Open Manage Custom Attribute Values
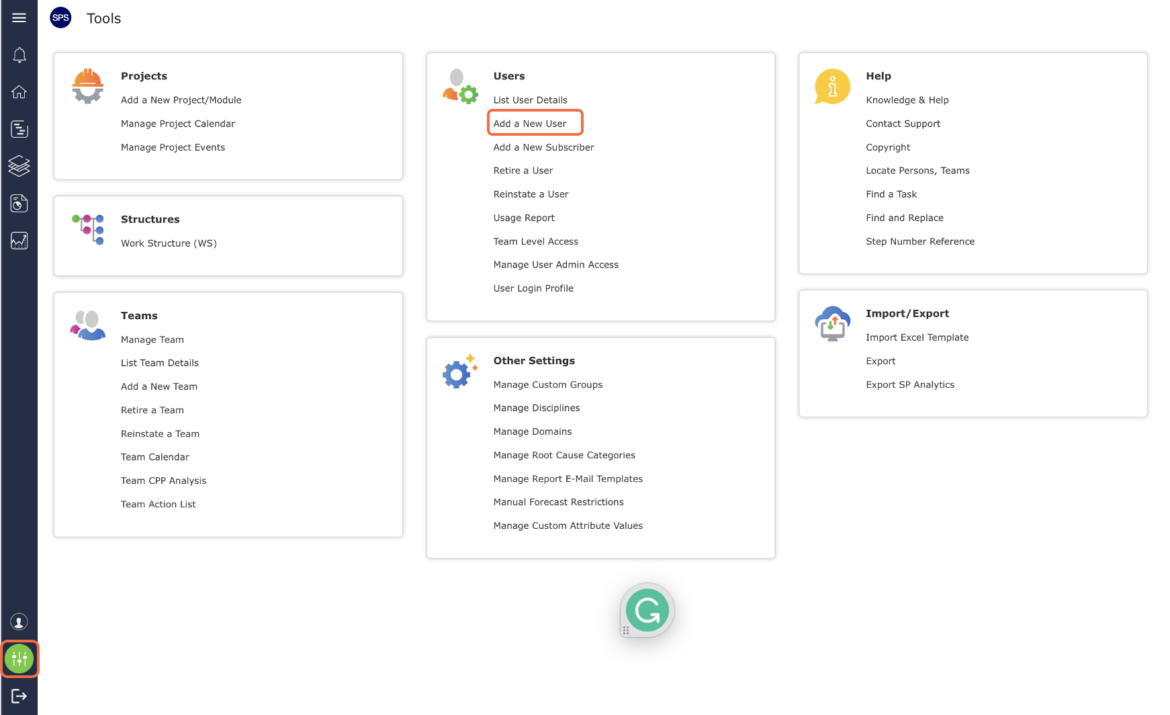 [x=568, y=526]
